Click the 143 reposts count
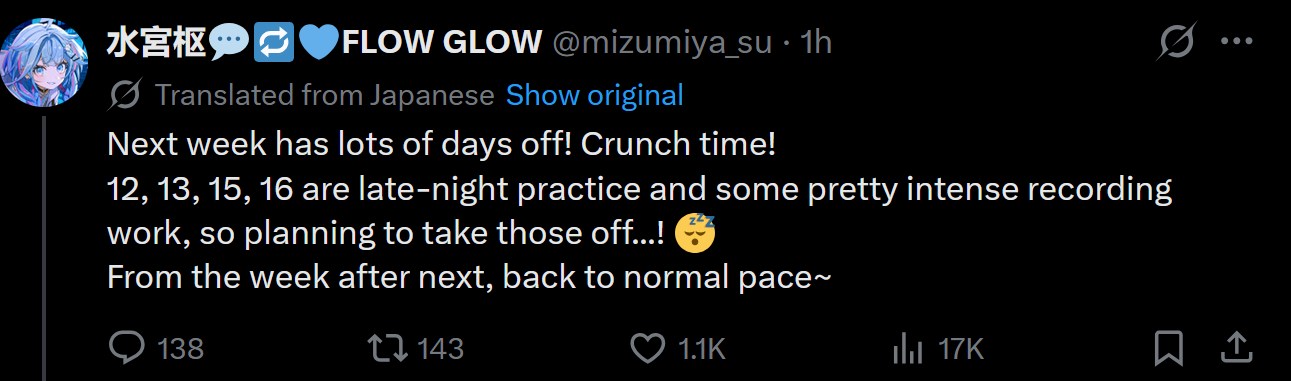 tap(440, 348)
